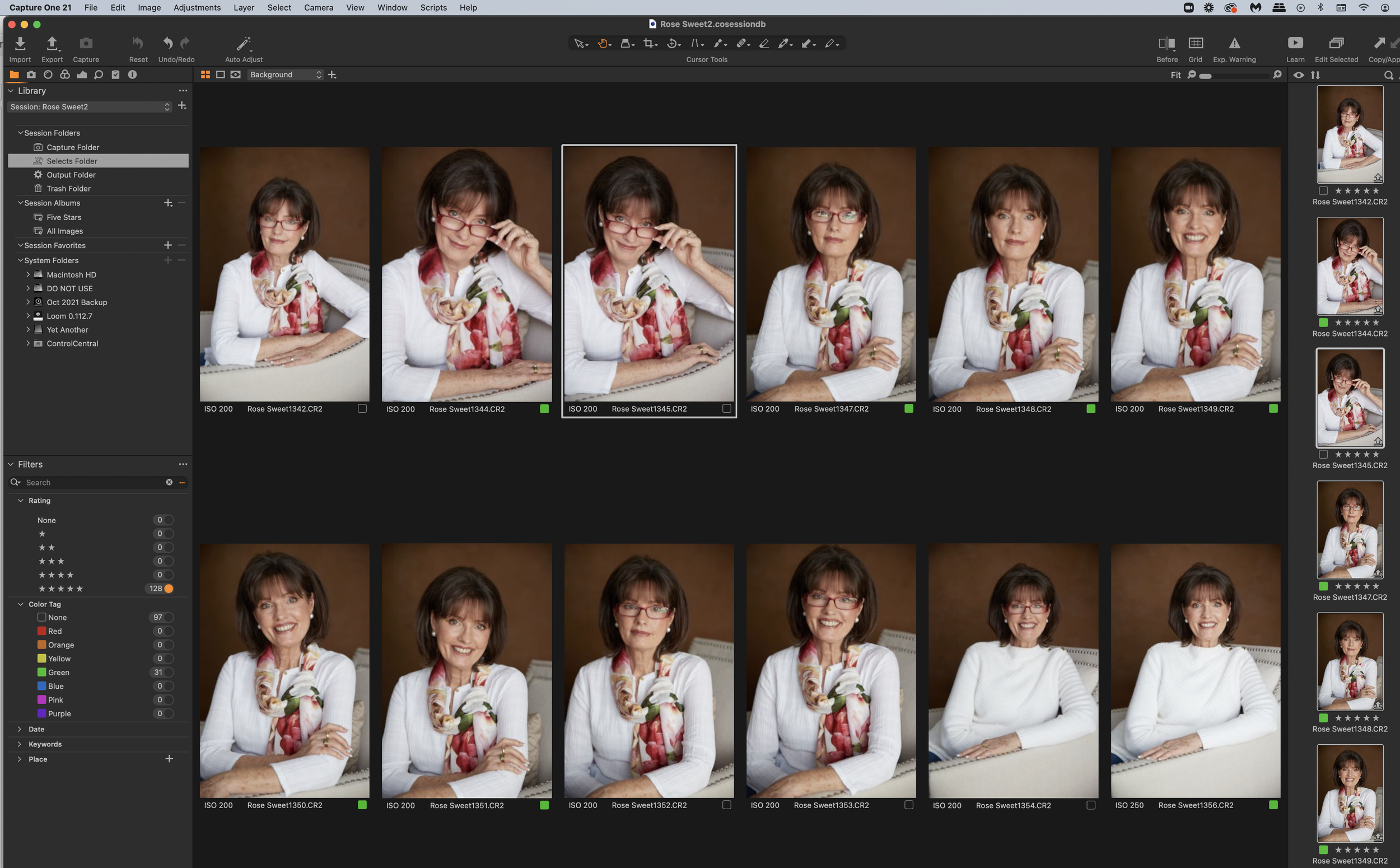
Task: Click the Green color tag swatch in Filters
Action: (41, 672)
